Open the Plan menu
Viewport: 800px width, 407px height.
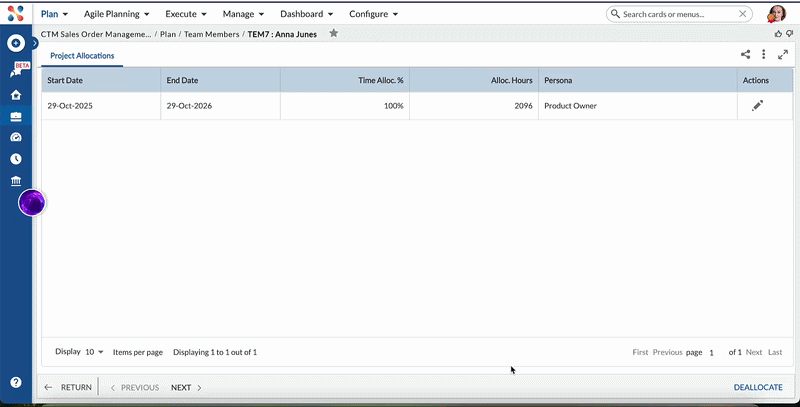click(55, 14)
